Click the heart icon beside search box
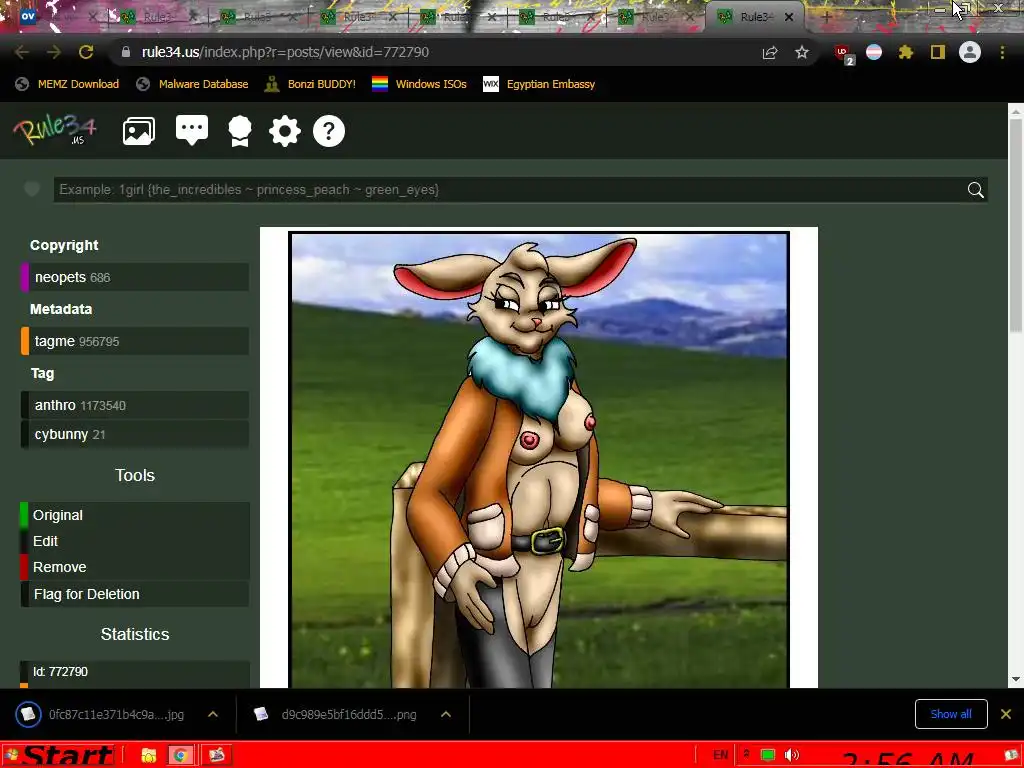This screenshot has width=1024, height=768. [32, 189]
